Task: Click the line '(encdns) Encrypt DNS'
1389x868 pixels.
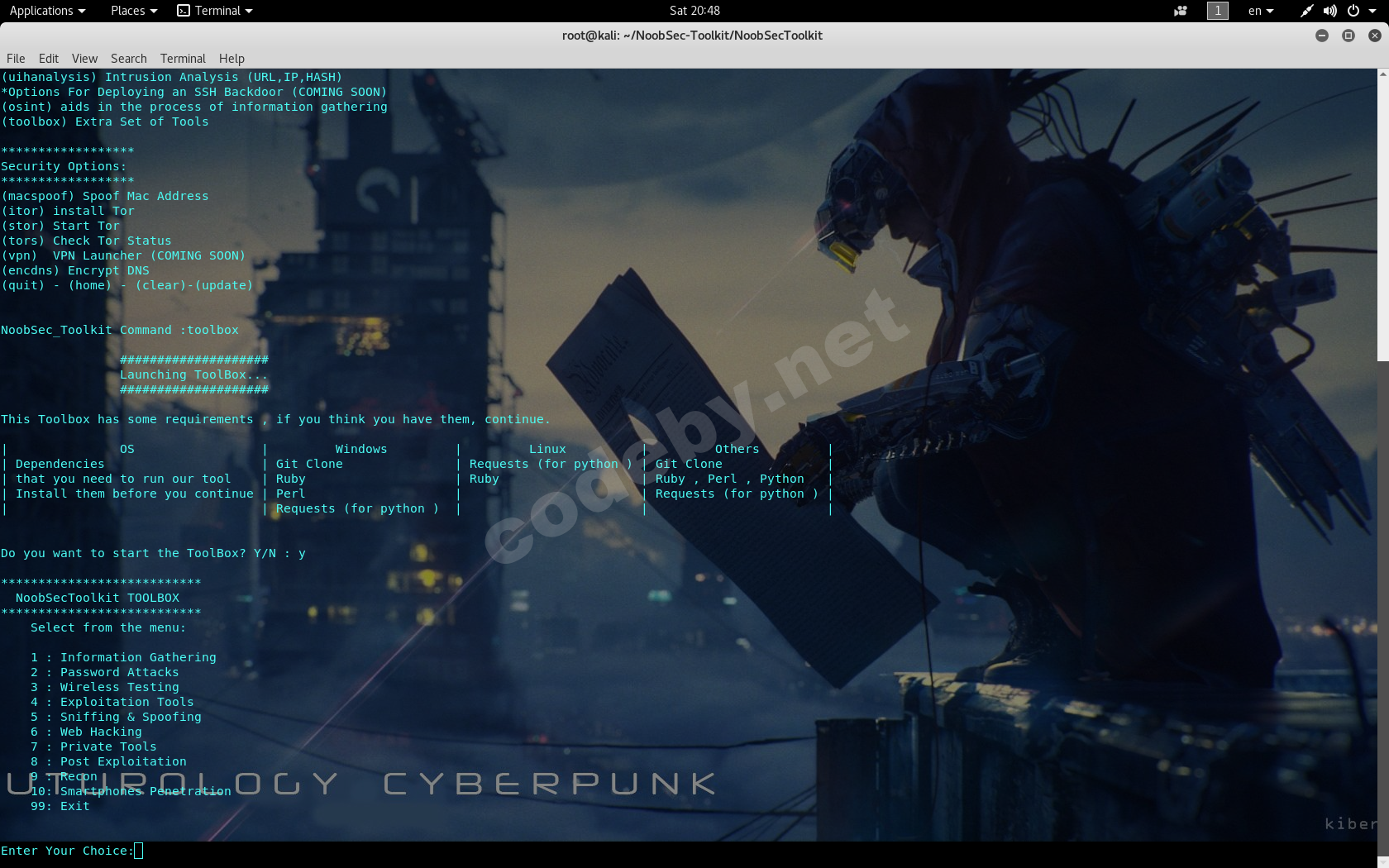Action: point(75,270)
